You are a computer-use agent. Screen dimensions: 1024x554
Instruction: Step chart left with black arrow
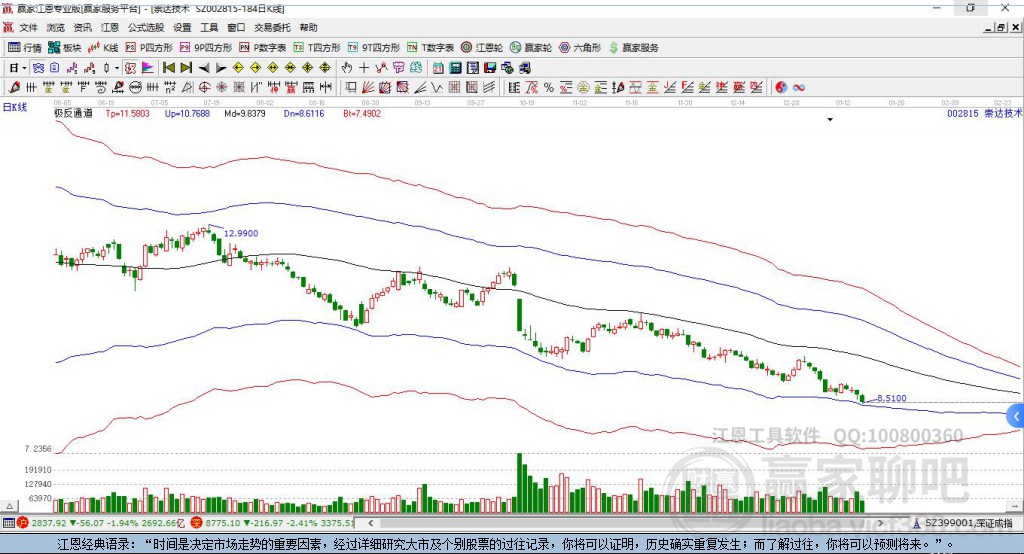tap(204, 68)
